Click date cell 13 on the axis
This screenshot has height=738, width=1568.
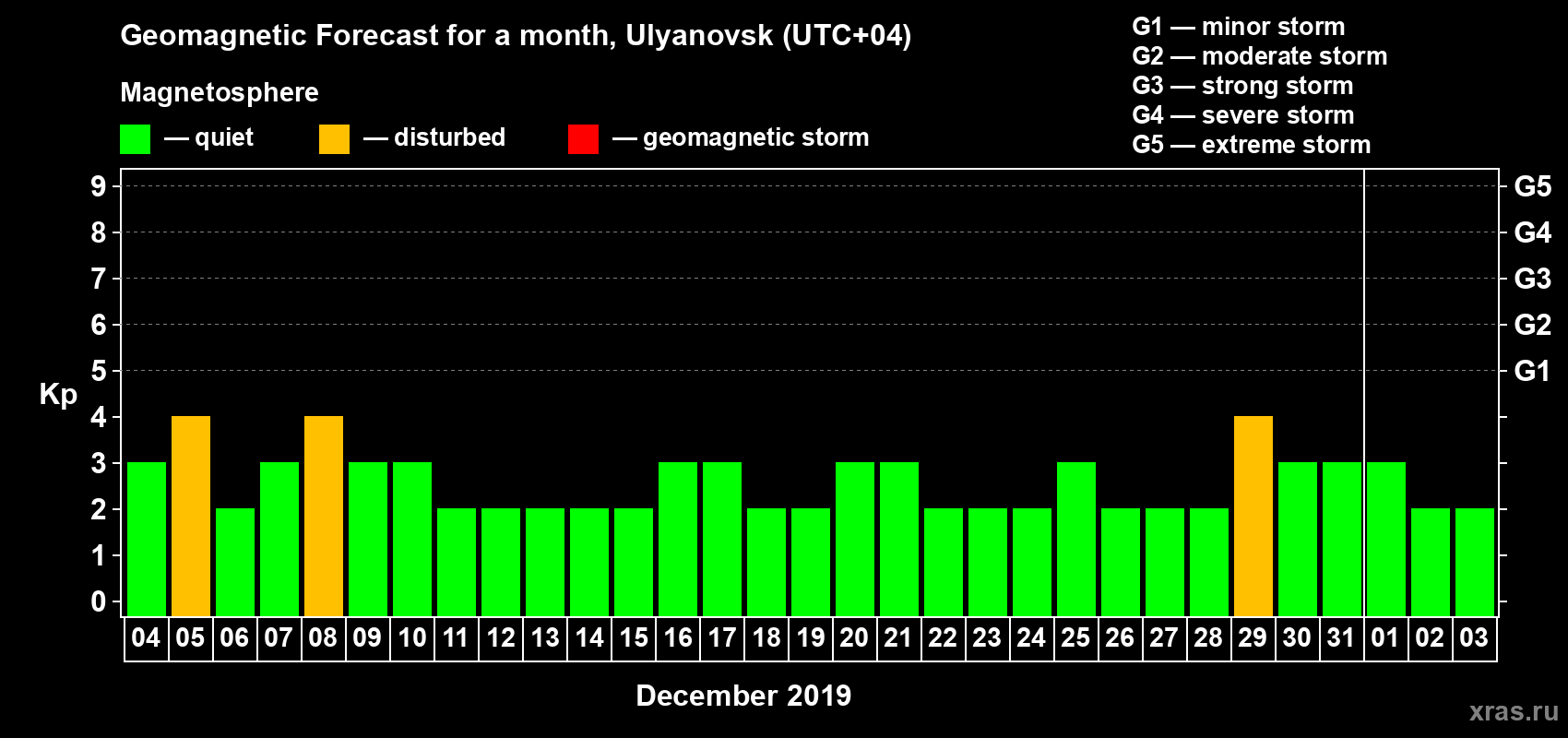coord(545,638)
